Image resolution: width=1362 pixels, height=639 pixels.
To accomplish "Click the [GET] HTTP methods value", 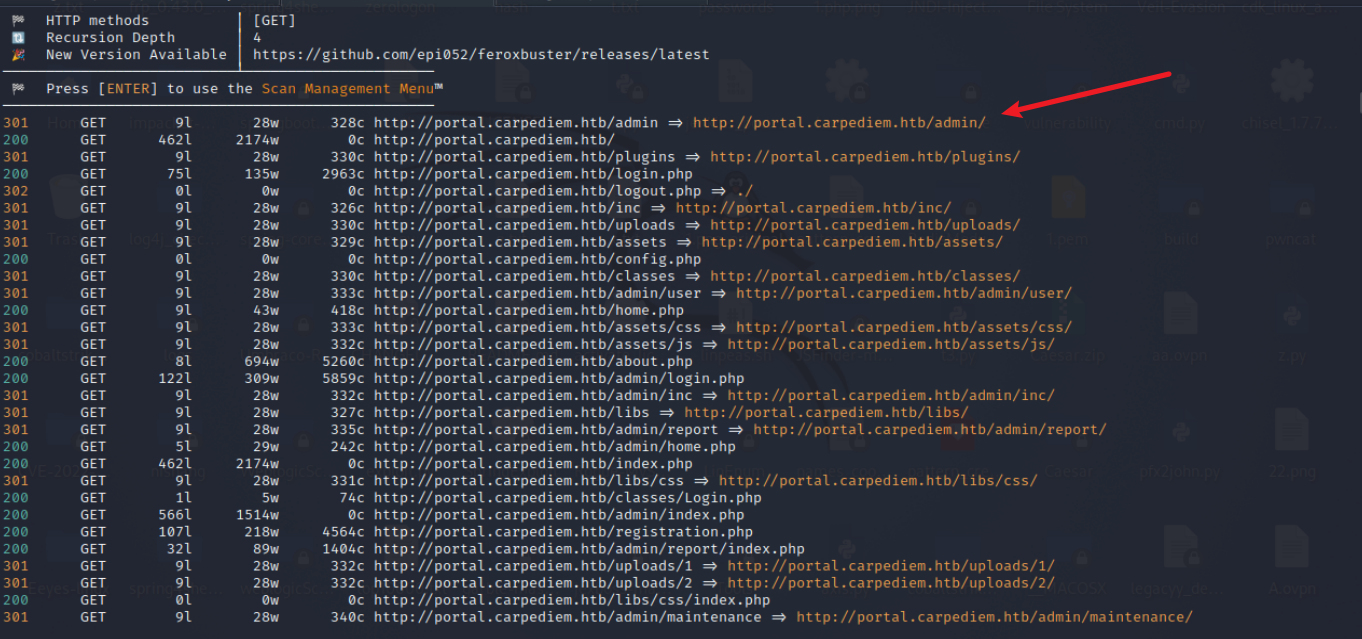I will (x=274, y=20).
